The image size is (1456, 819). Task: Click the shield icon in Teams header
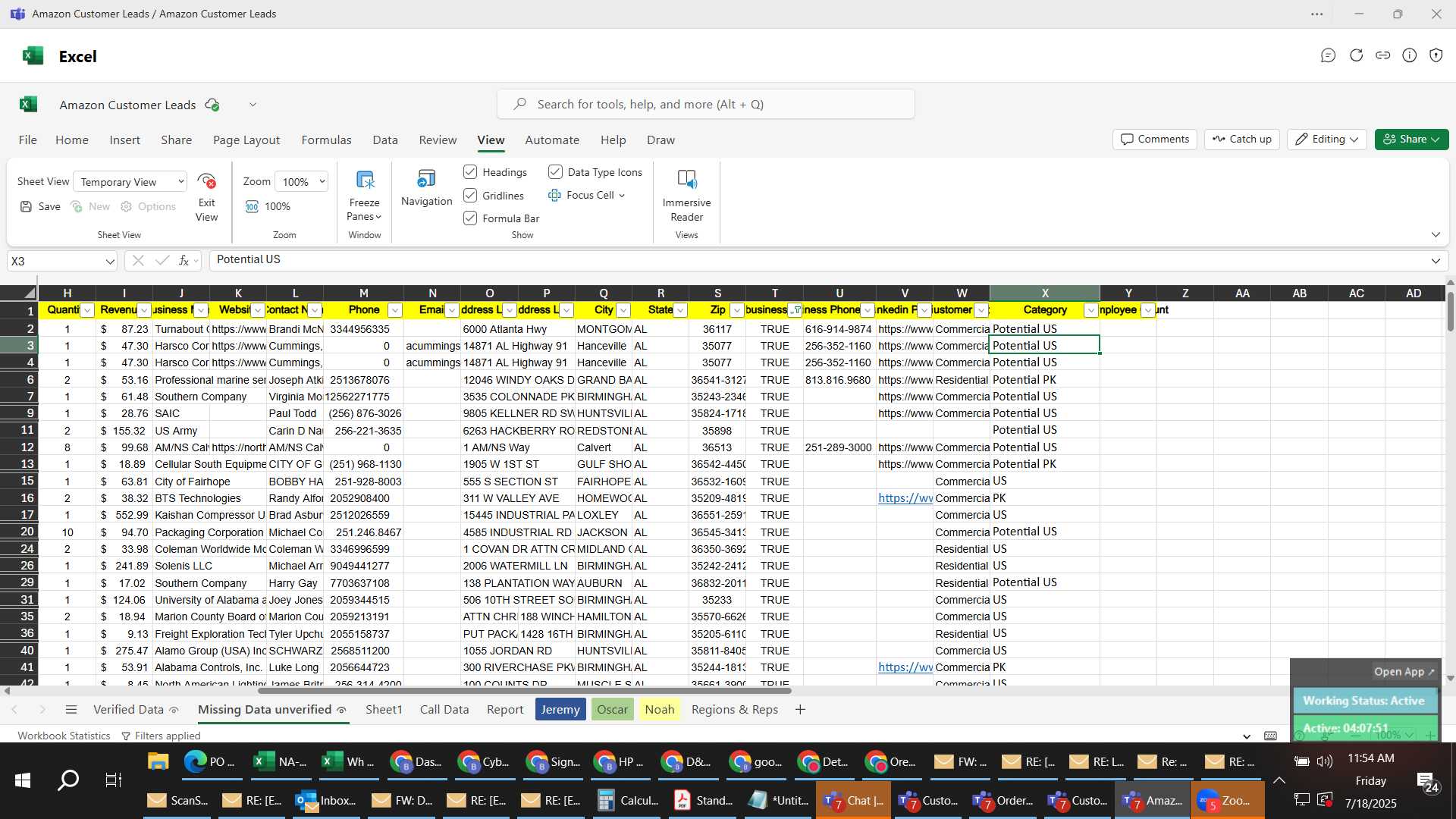coord(1436,55)
